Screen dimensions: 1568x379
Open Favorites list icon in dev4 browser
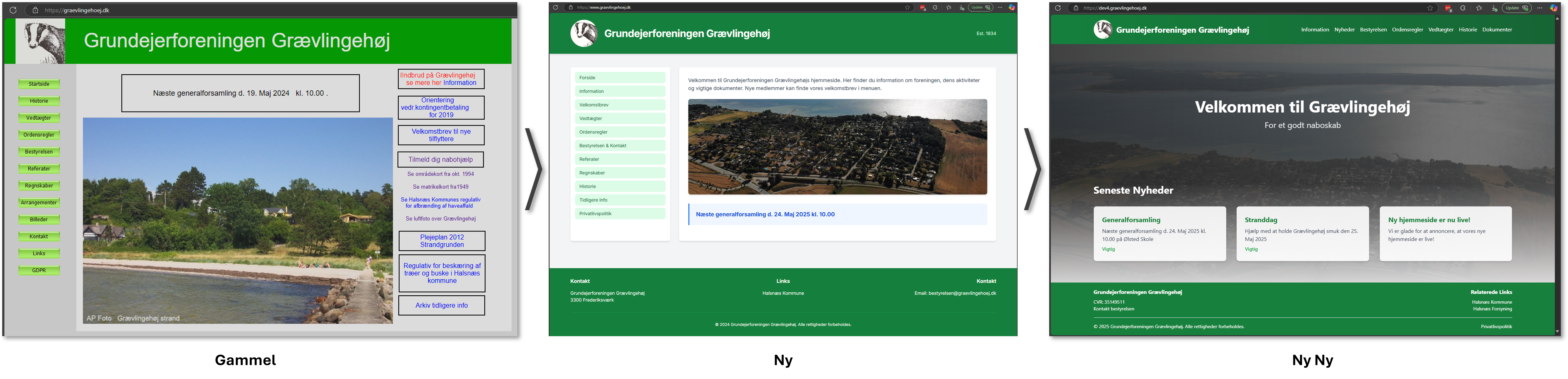point(1479,8)
